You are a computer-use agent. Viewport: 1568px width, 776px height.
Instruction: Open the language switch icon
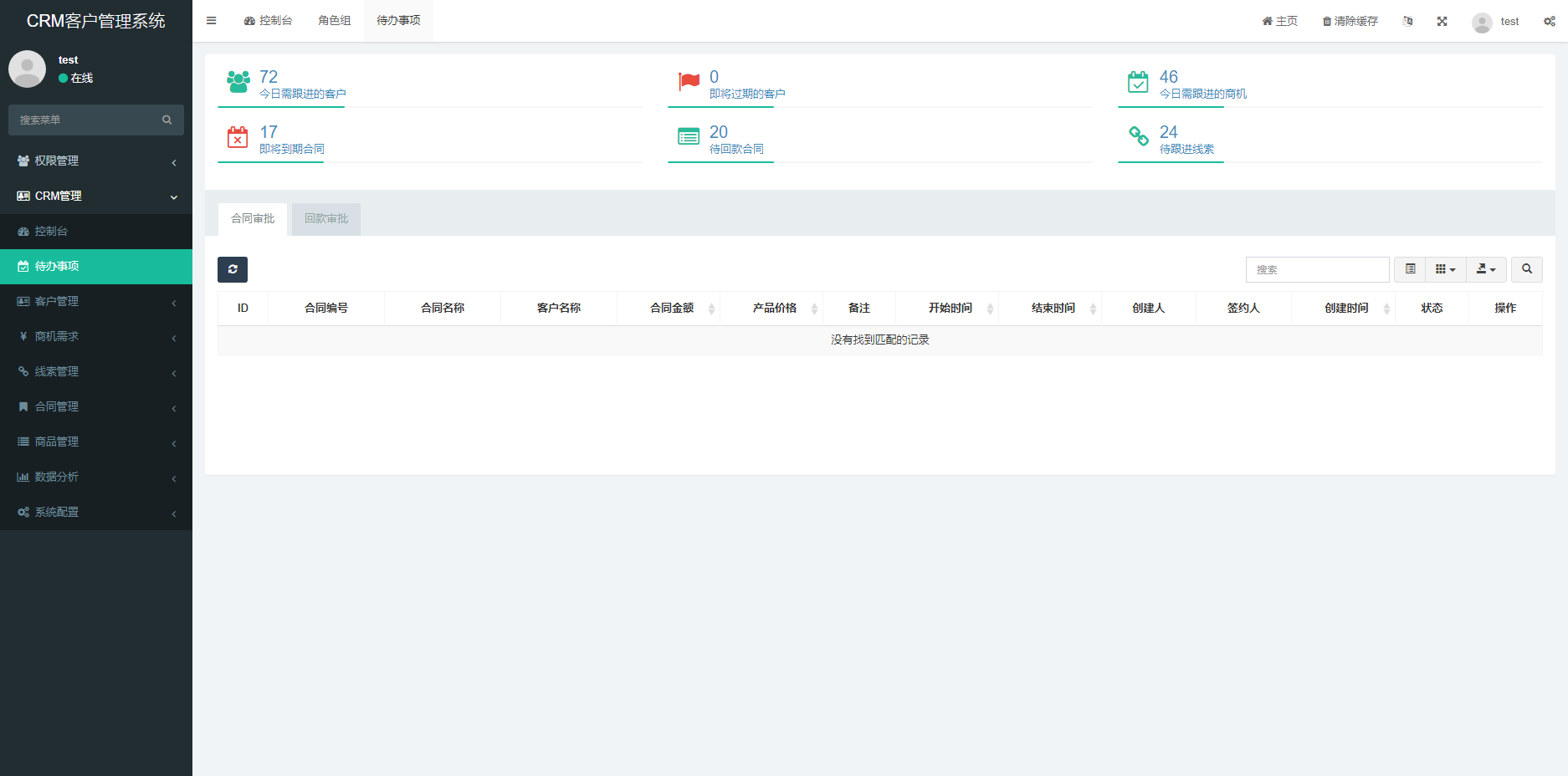(x=1408, y=22)
